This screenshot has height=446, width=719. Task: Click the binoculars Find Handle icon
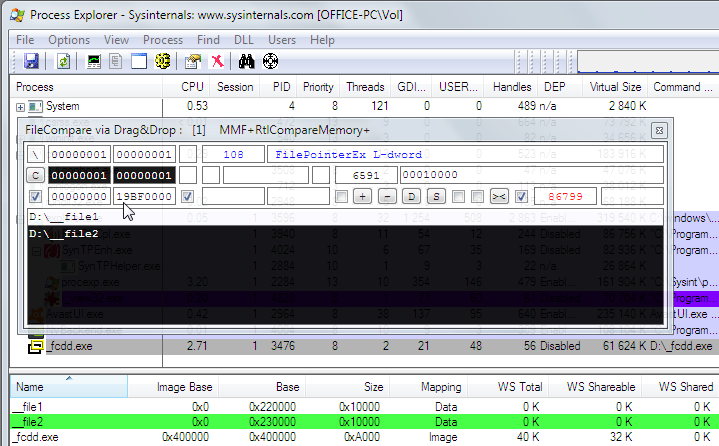click(x=247, y=61)
